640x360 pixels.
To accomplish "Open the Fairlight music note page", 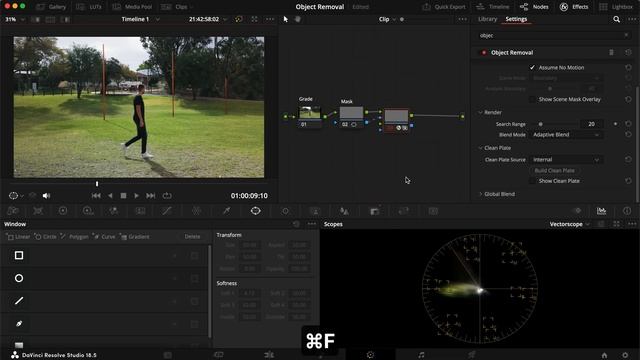I will click(421, 355).
